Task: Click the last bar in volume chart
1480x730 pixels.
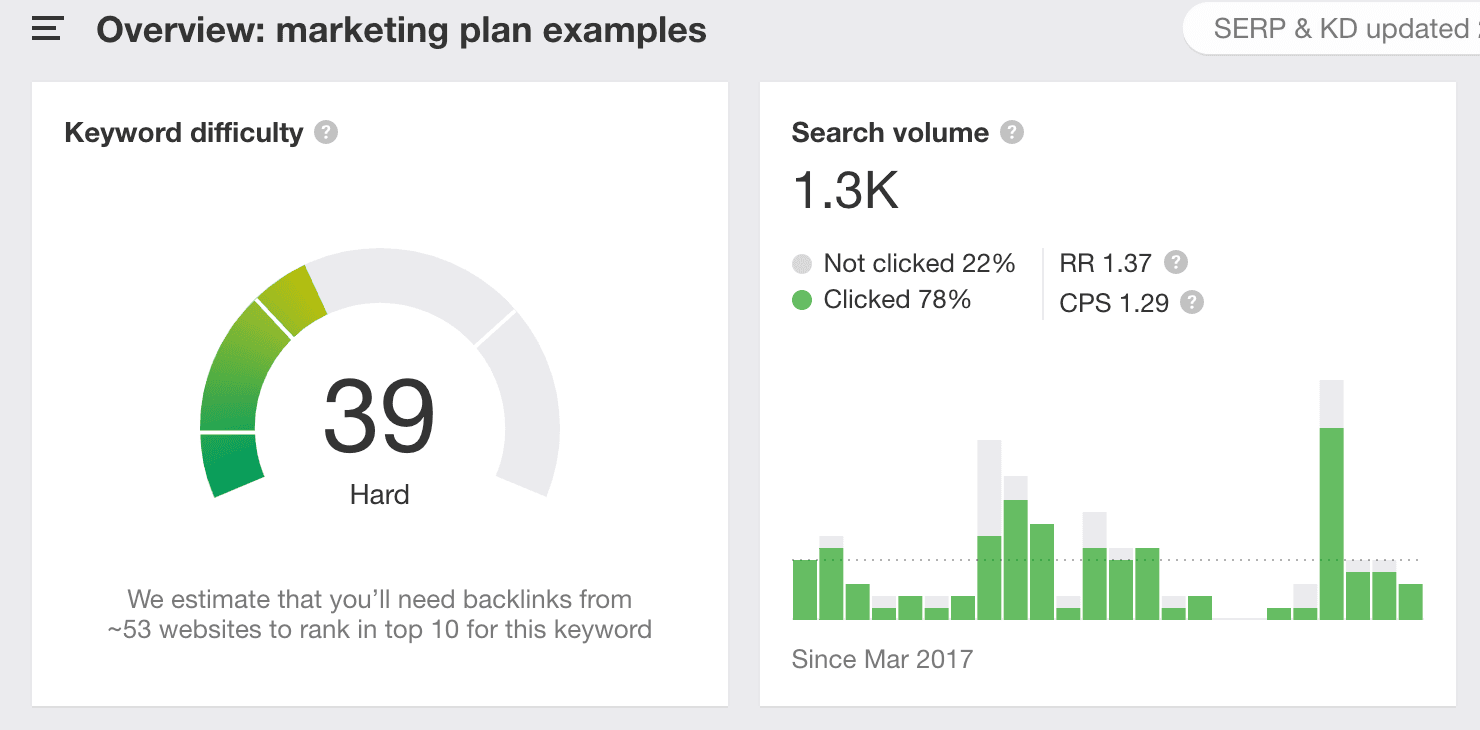Action: click(1410, 602)
